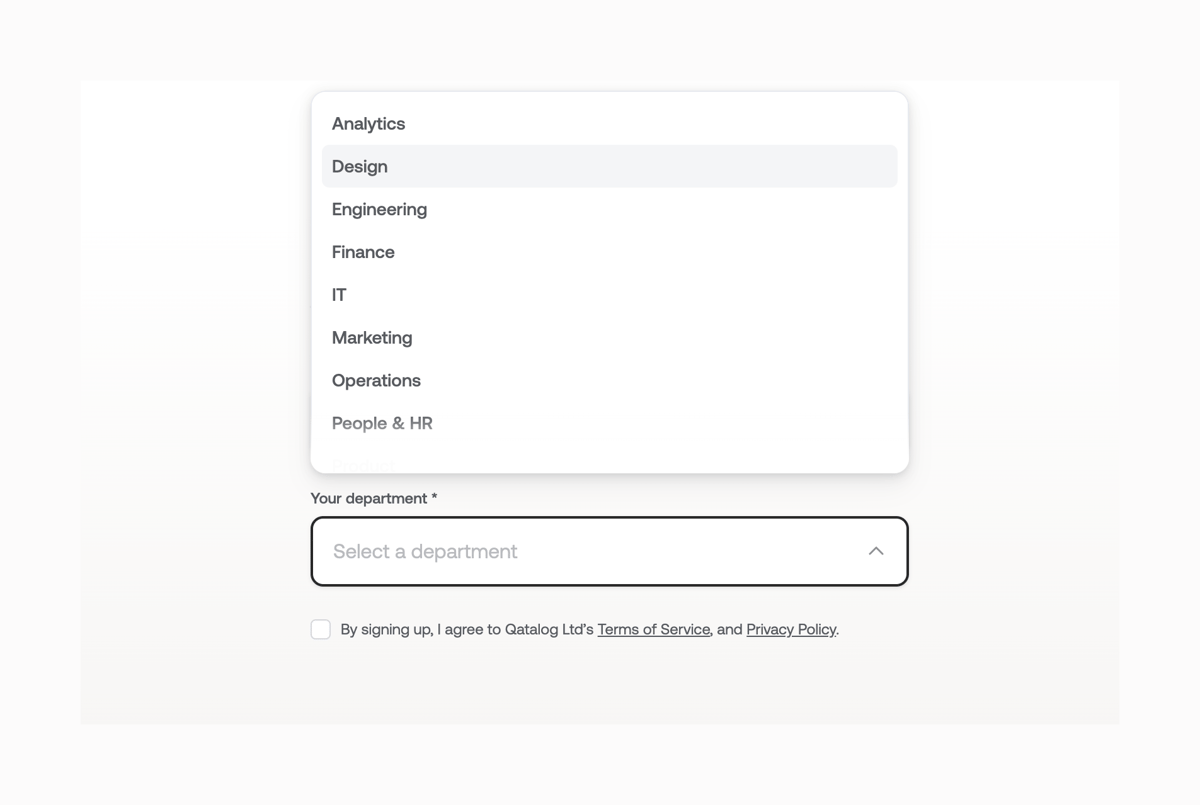Select the Design department option
Screen dimensions: 1200x805
pyautogui.click(x=359, y=166)
